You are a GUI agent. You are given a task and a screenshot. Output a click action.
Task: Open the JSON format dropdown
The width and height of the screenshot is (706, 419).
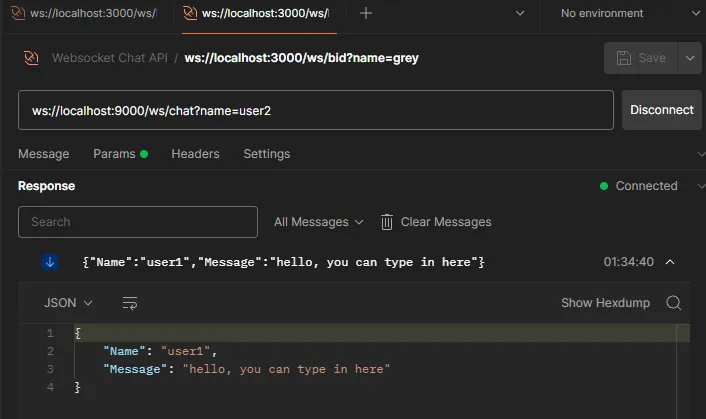pos(68,303)
